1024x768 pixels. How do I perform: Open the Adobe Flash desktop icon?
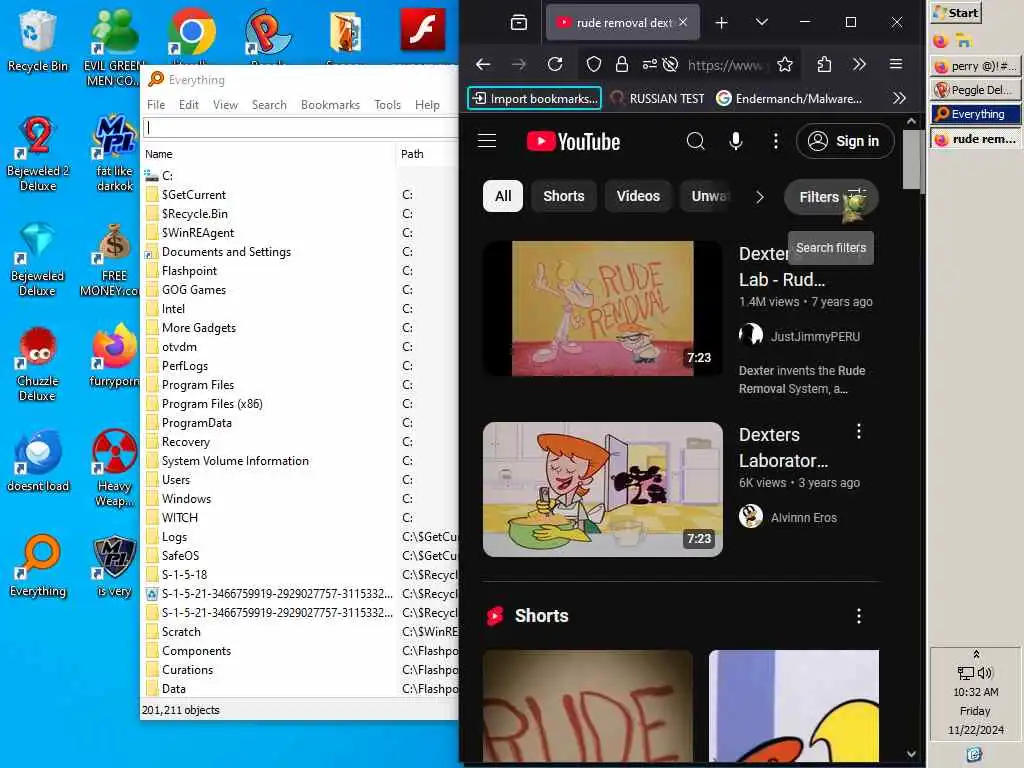tap(423, 30)
